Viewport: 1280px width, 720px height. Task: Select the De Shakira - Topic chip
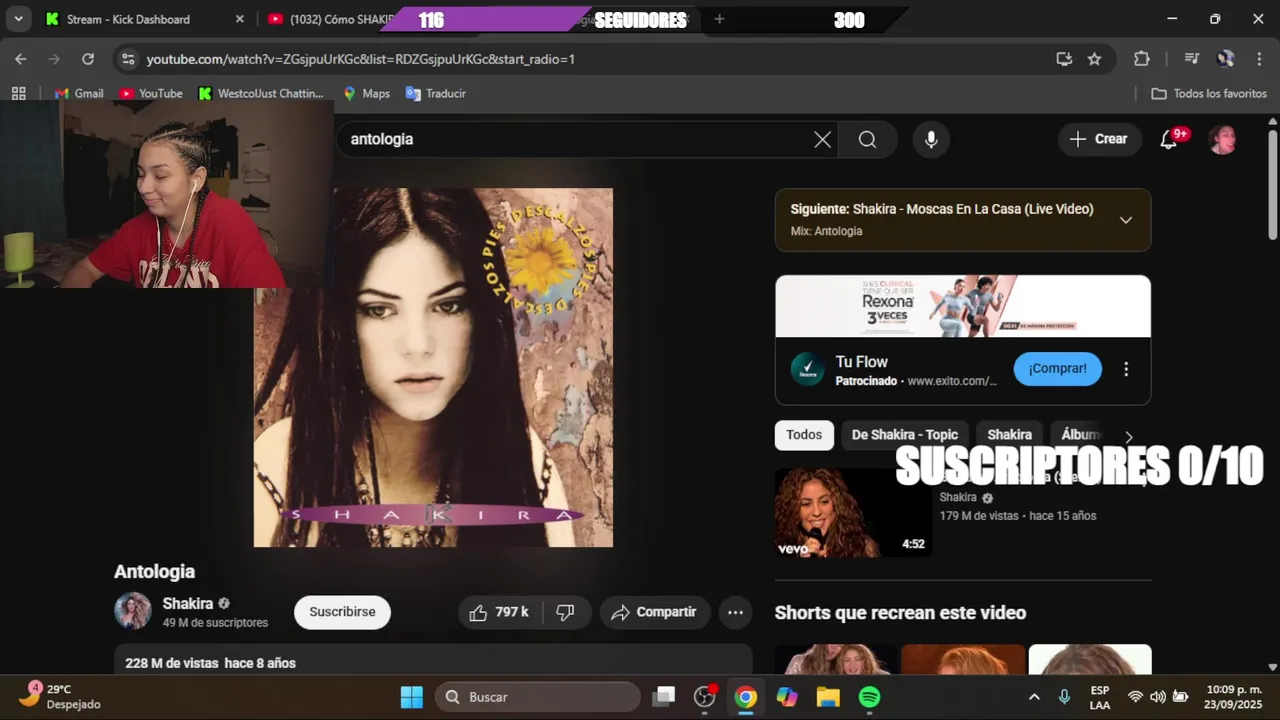tap(904, 435)
